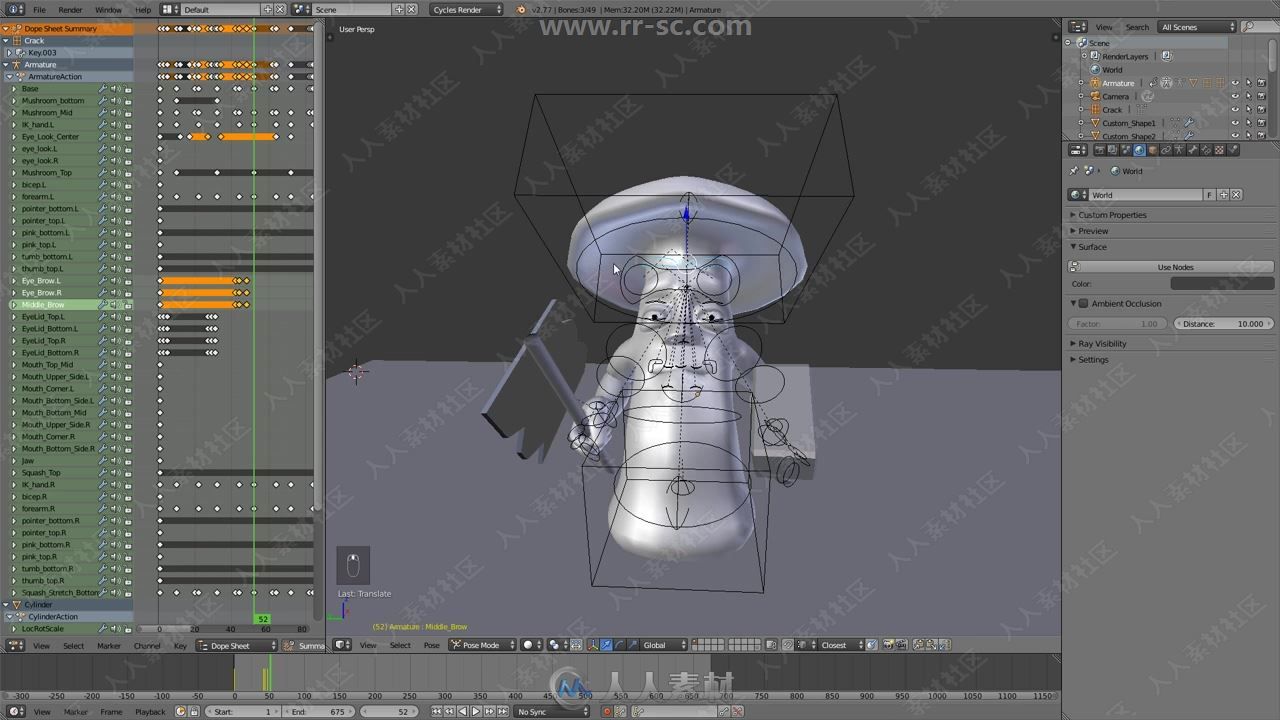Hide Camera using its eye icon

tap(1235, 96)
